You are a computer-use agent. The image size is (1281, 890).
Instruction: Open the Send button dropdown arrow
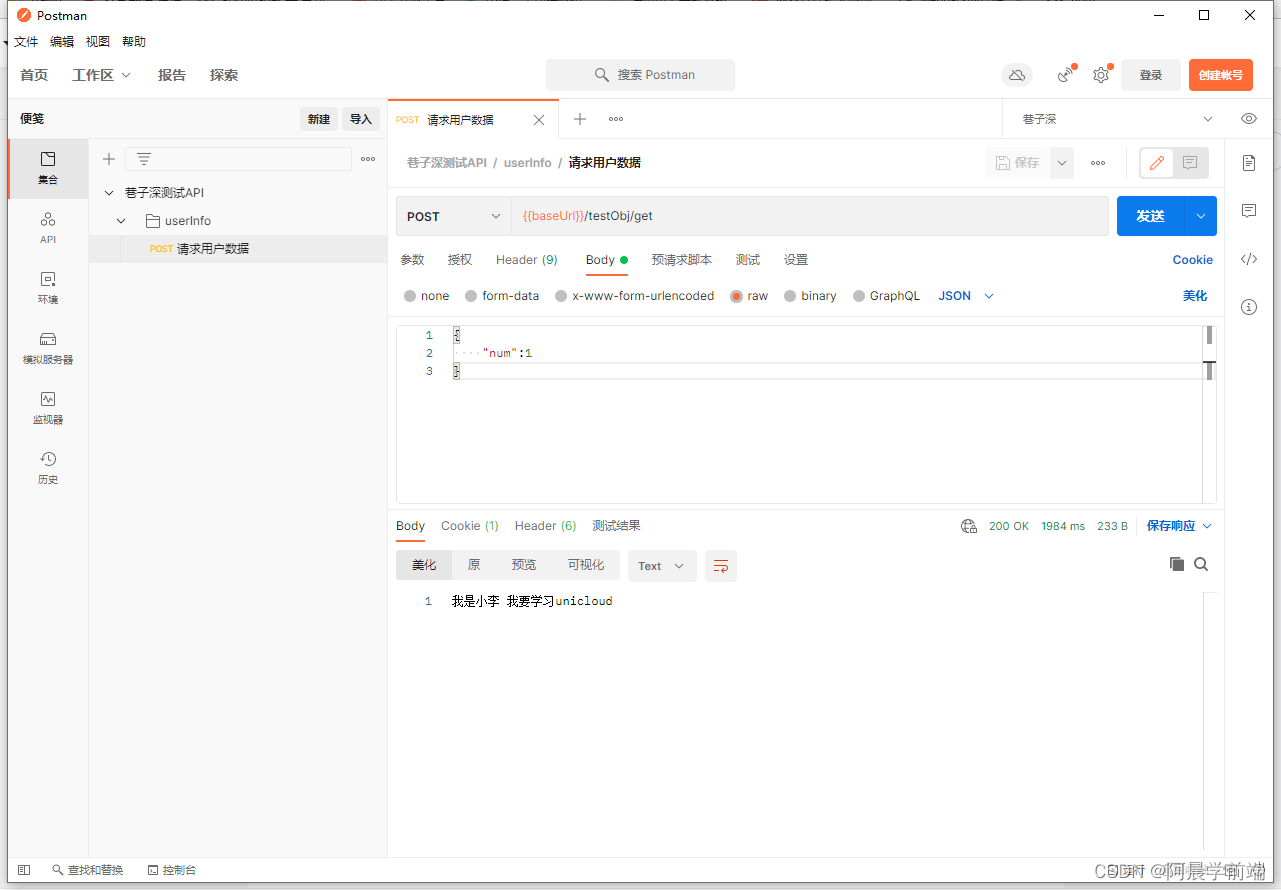[1201, 216]
